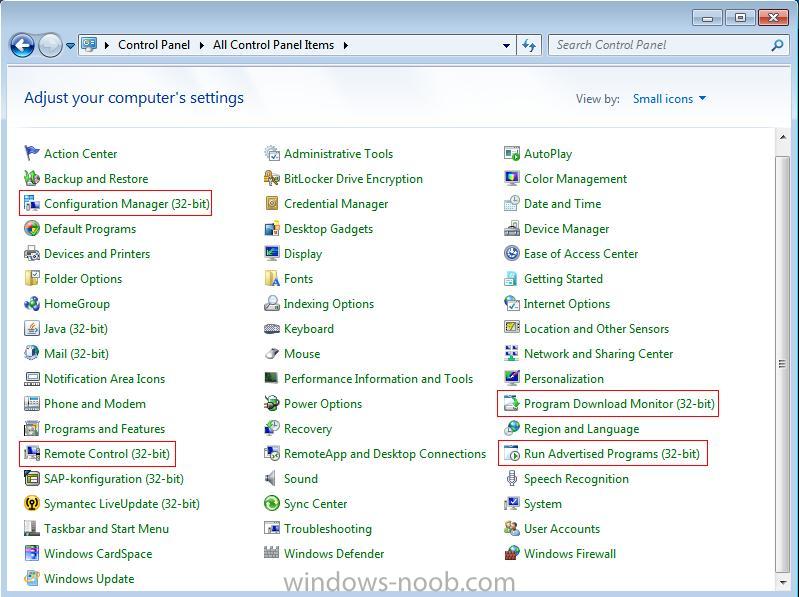Open the Personalization link

564,378
